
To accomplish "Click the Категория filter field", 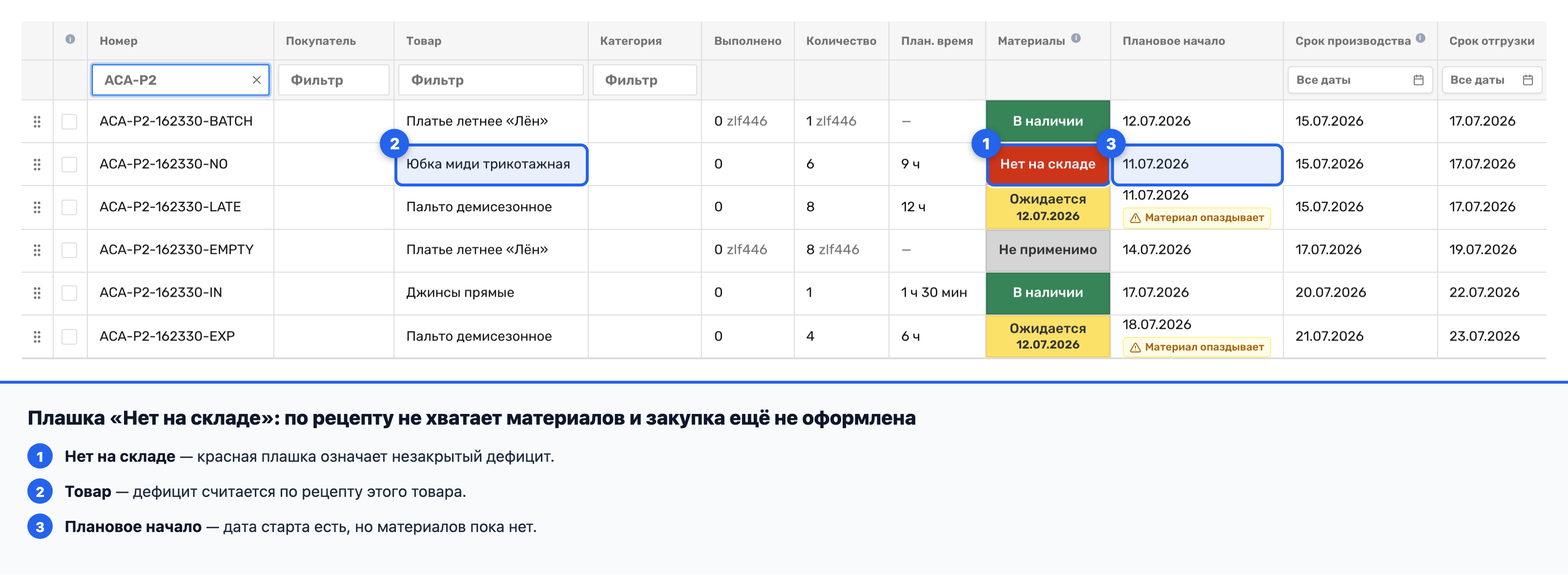I will point(644,80).
